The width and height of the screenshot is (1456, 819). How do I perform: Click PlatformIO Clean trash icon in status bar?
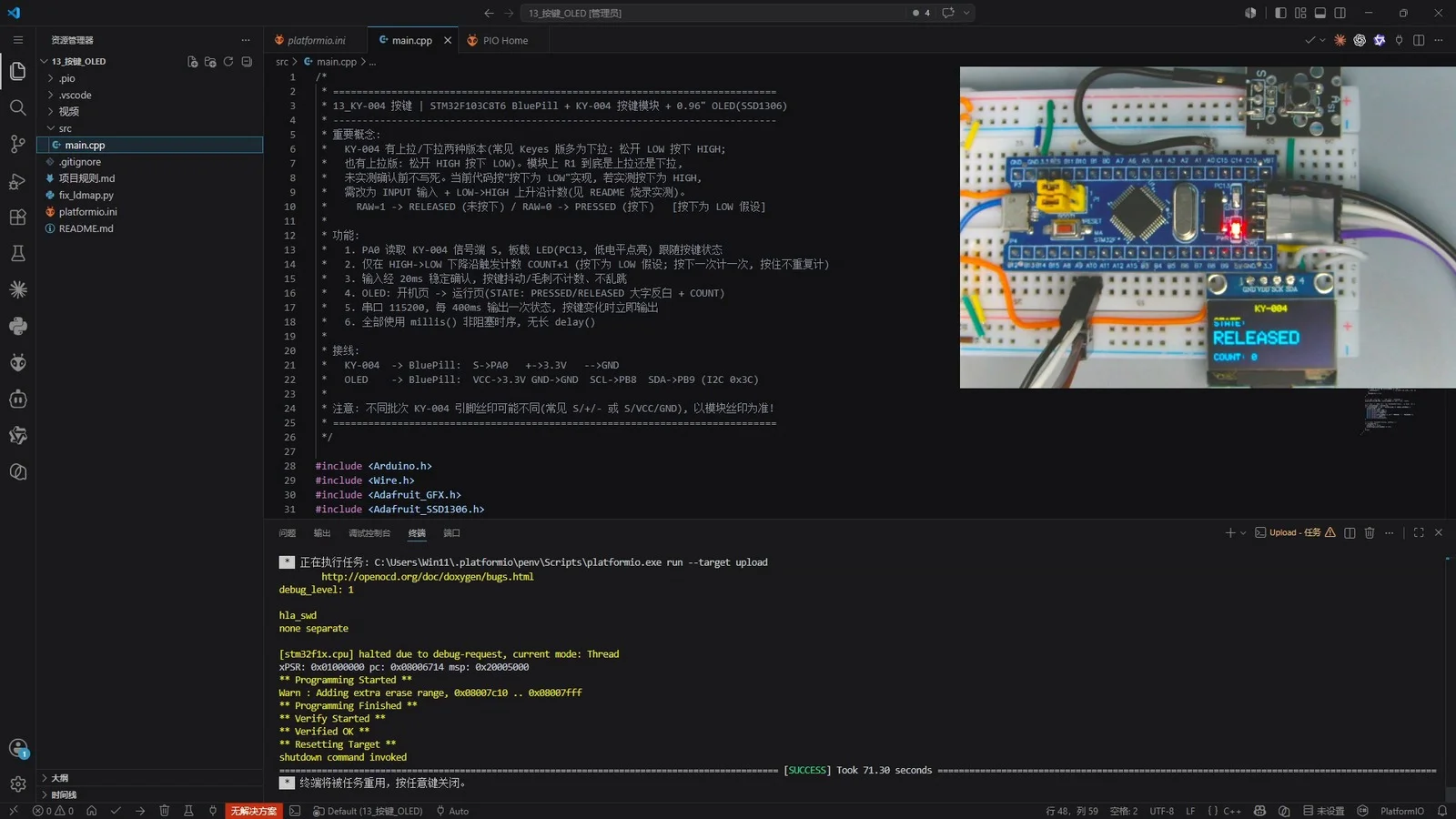pos(165,811)
